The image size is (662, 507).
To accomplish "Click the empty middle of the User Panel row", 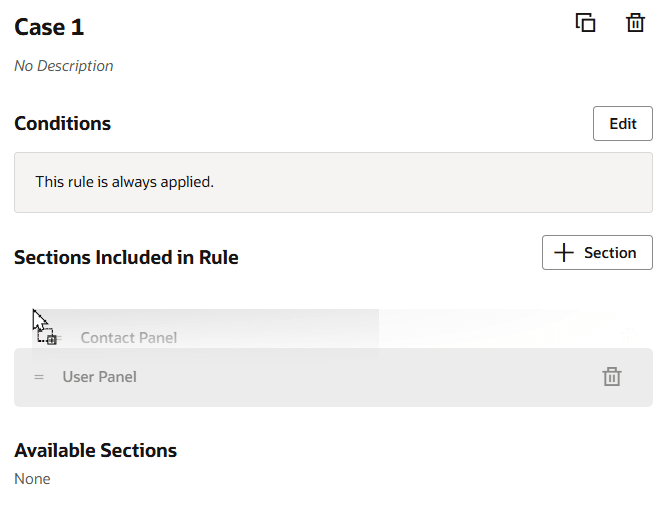I will tap(350, 377).
